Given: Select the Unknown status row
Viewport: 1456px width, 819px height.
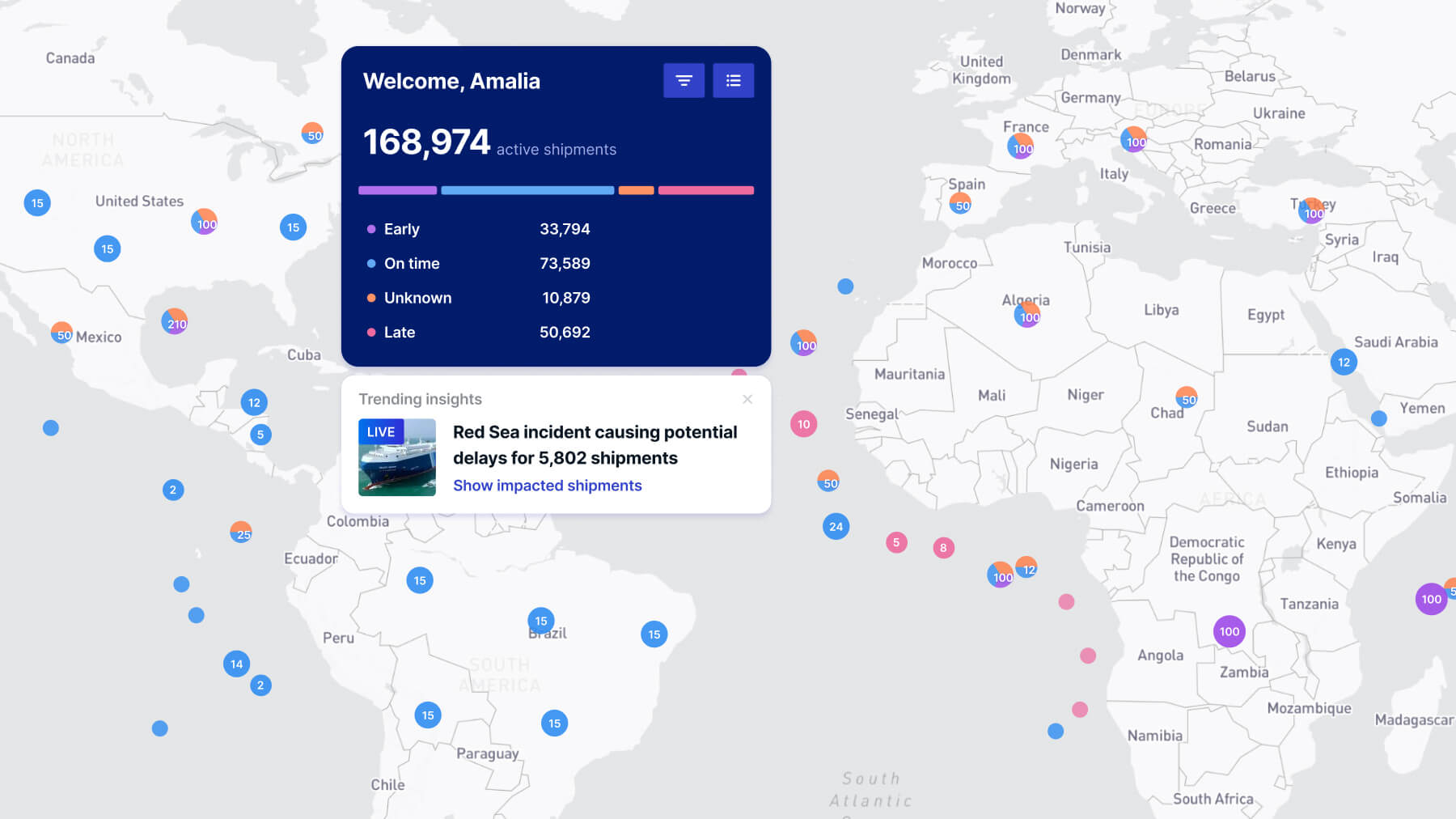Looking at the screenshot, I should pyautogui.click(x=478, y=298).
